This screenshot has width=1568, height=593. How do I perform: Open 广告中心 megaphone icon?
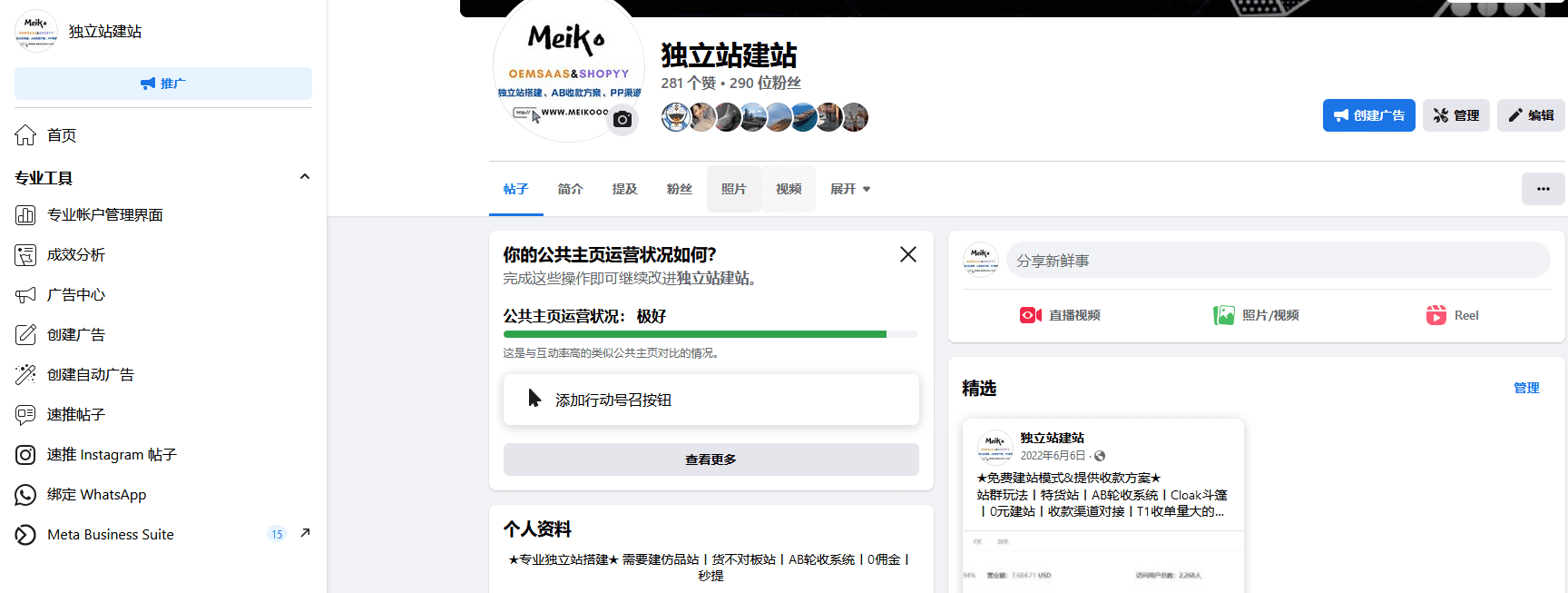click(25, 295)
